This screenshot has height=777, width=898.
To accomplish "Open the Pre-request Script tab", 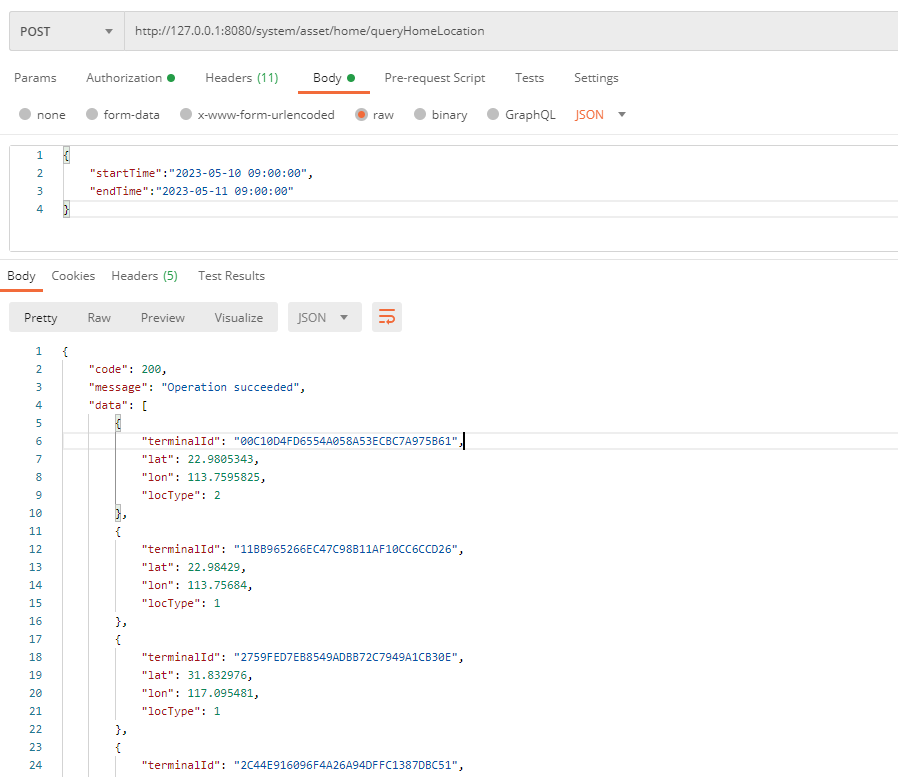I will click(x=435, y=78).
